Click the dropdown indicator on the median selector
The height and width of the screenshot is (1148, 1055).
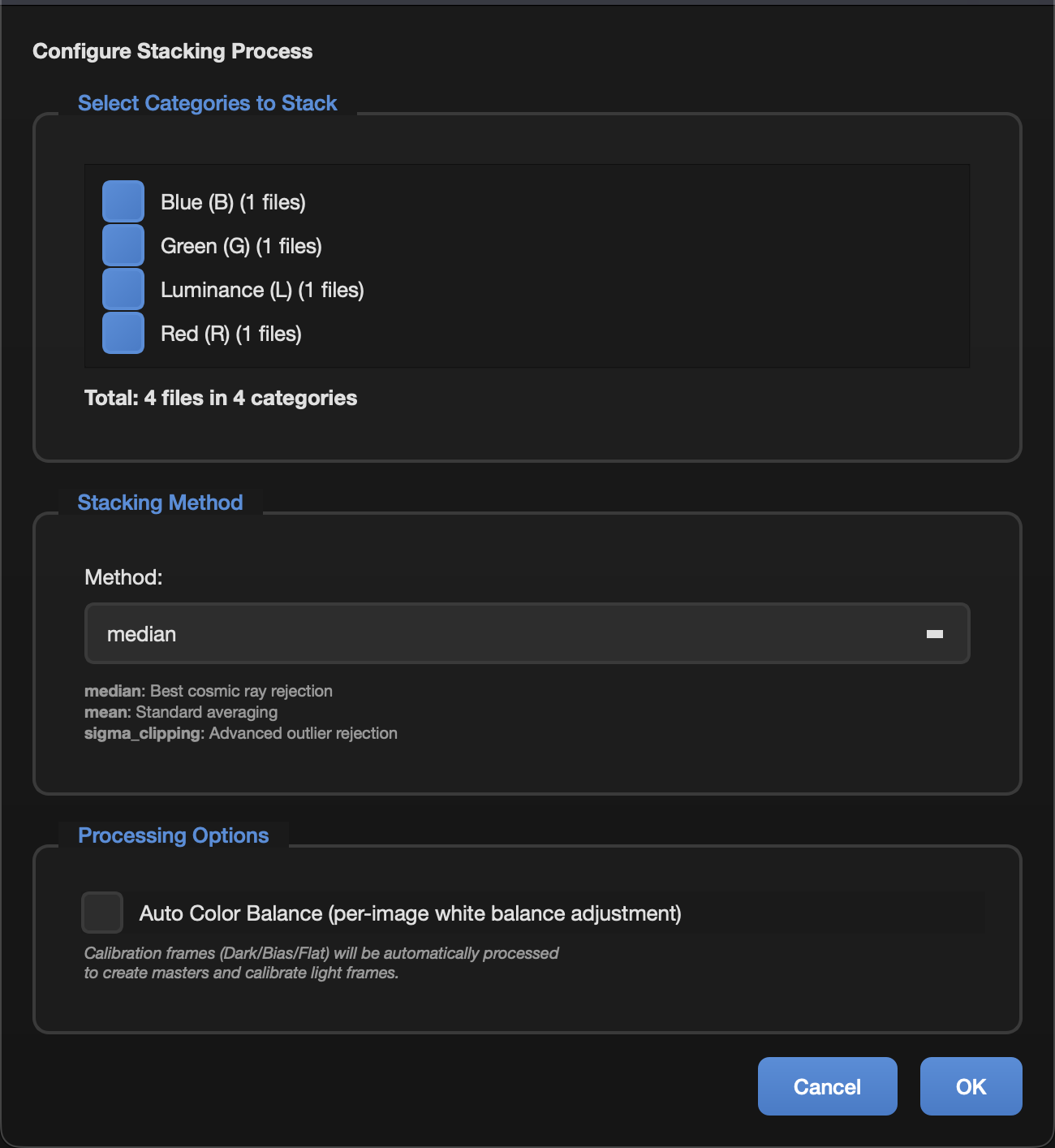click(x=935, y=633)
